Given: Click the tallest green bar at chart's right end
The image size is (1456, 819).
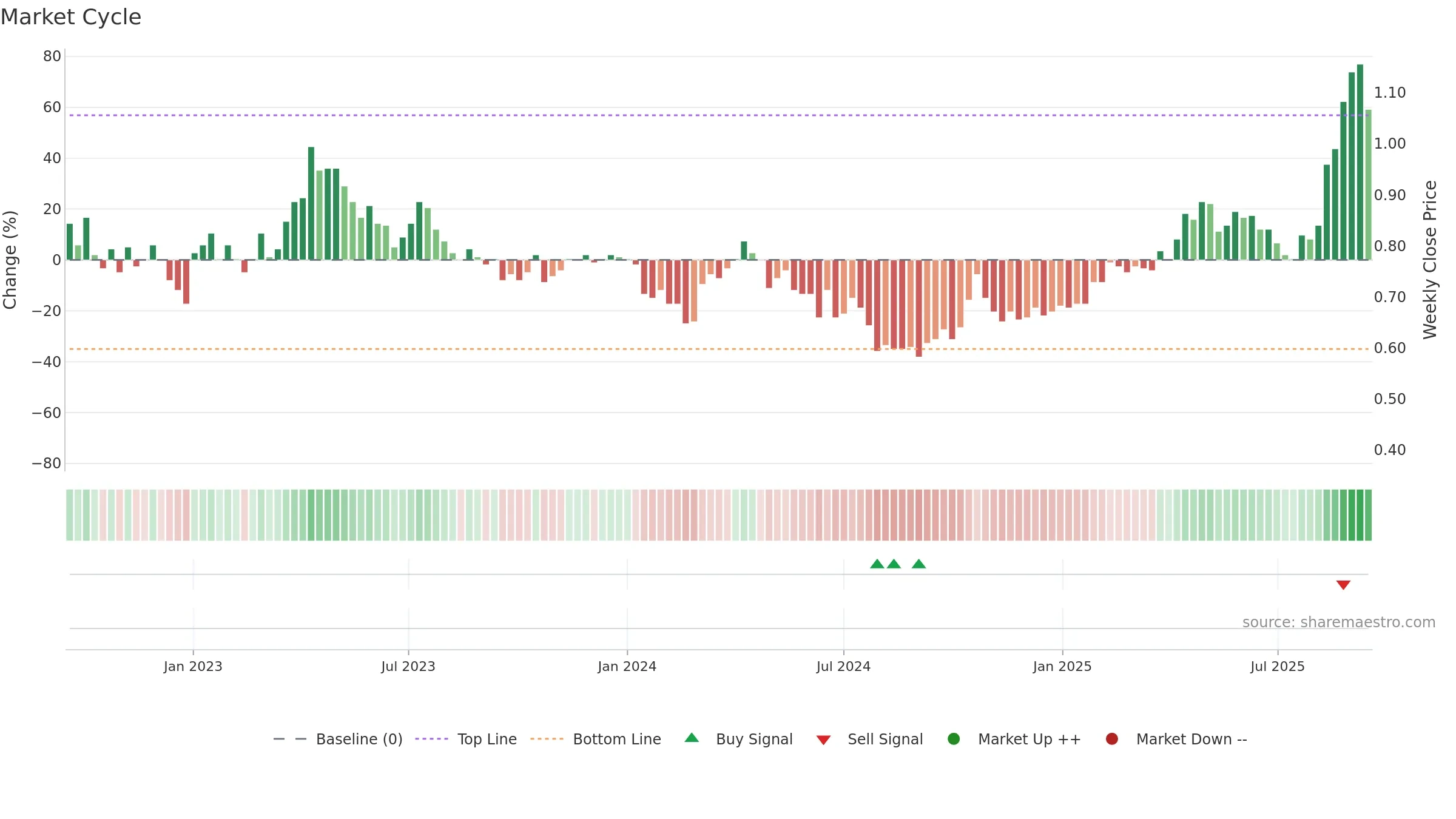Looking at the screenshot, I should point(1360,162).
